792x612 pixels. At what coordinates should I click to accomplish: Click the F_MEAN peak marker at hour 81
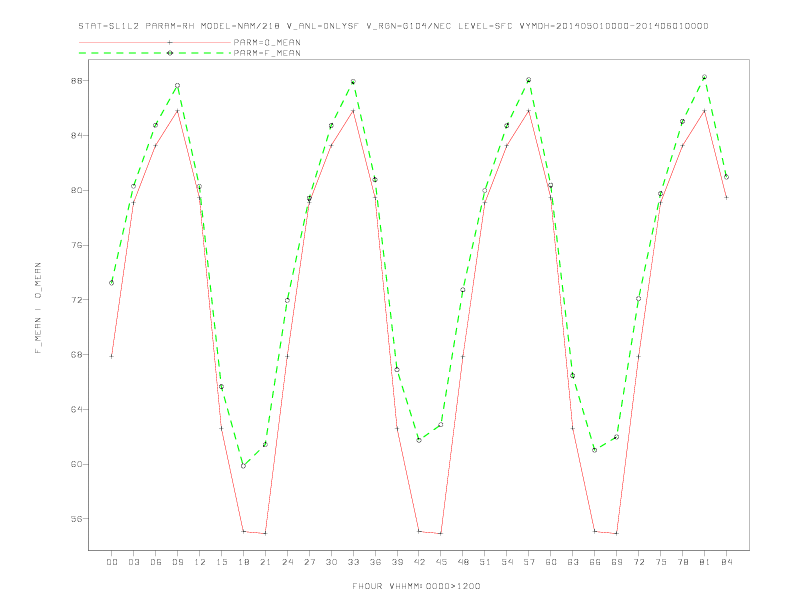click(705, 77)
